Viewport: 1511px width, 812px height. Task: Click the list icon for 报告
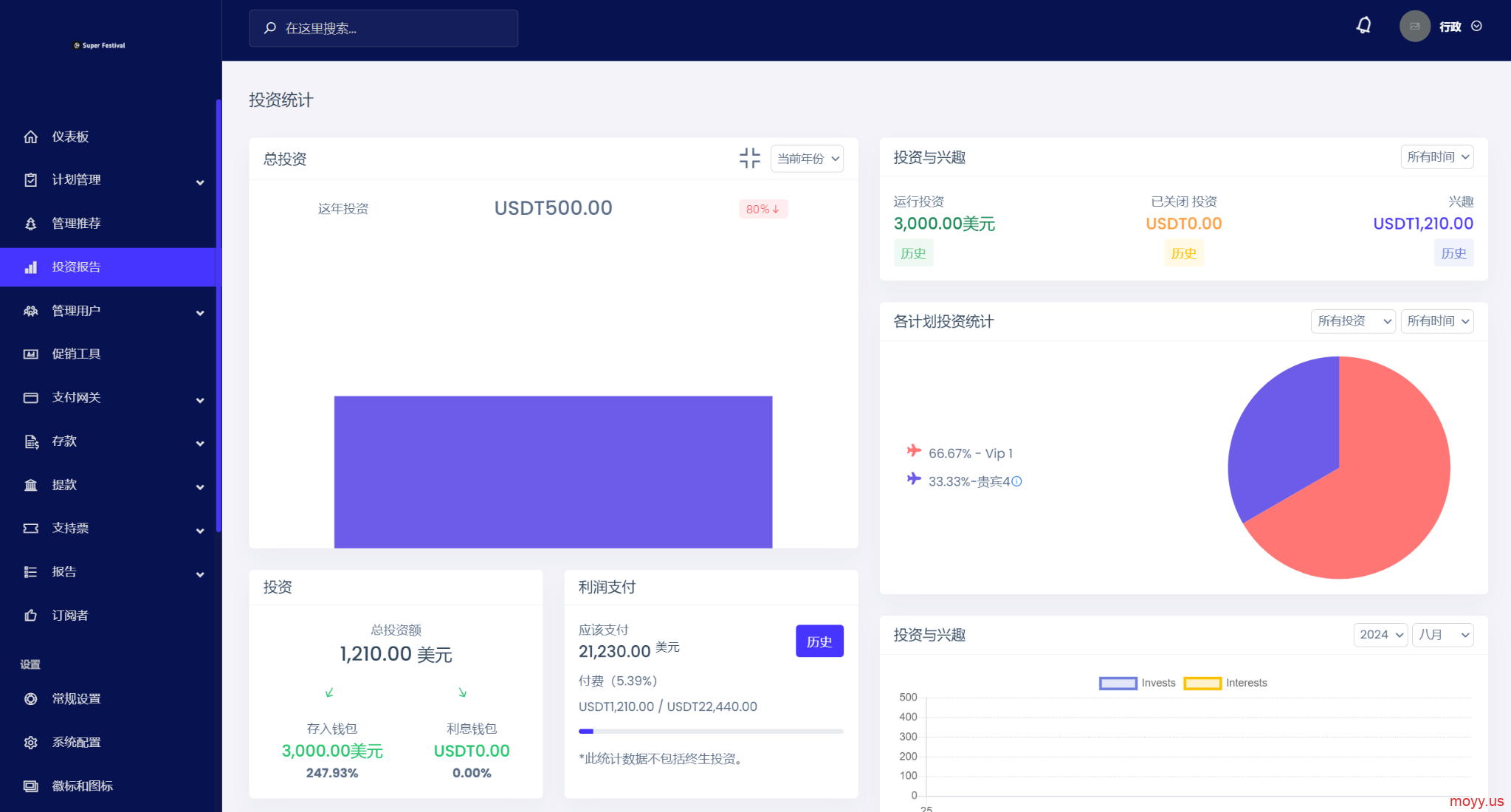(30, 572)
